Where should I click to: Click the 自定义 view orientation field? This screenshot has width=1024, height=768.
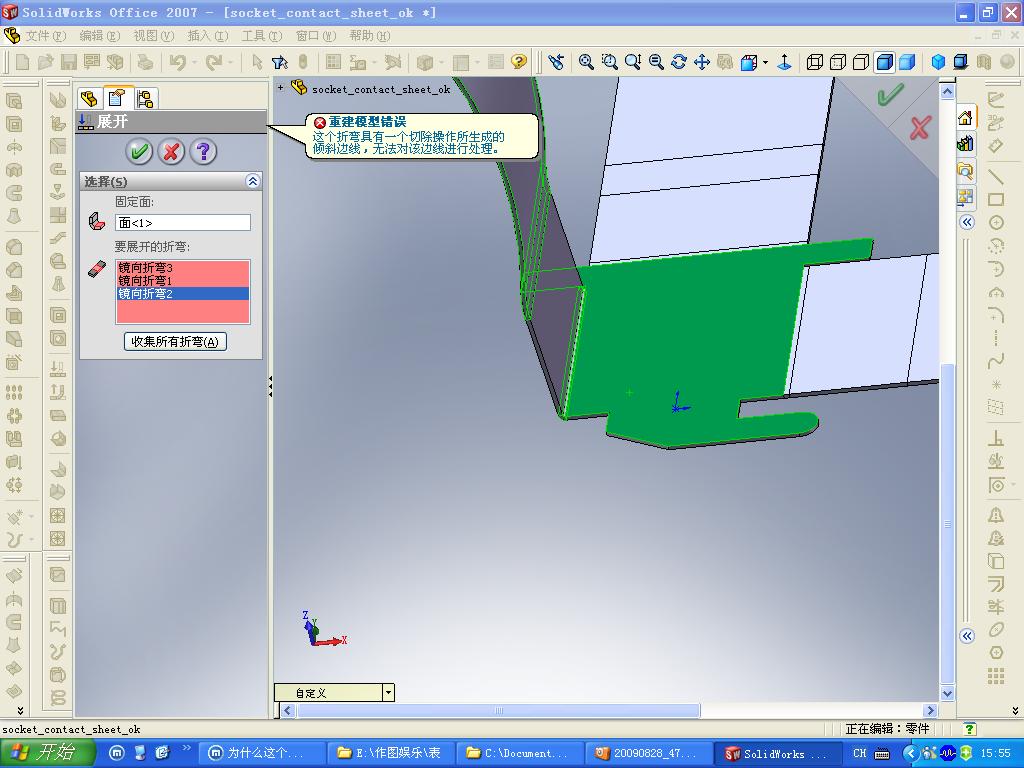[x=328, y=692]
